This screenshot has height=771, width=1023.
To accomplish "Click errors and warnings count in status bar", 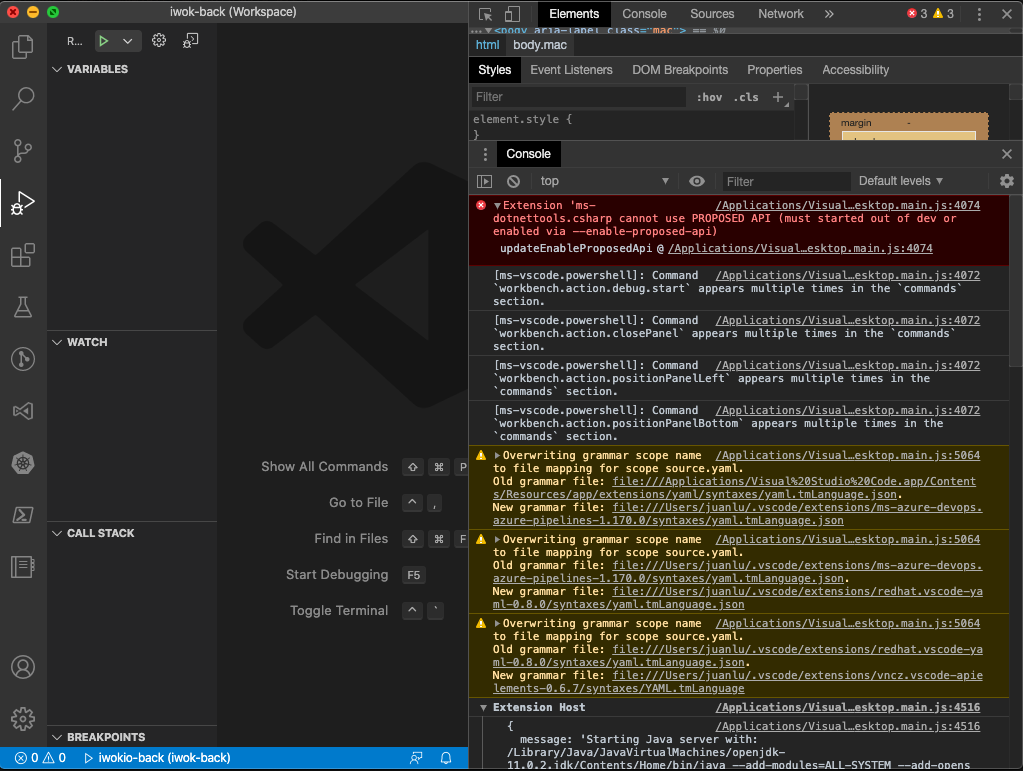I will (40, 758).
